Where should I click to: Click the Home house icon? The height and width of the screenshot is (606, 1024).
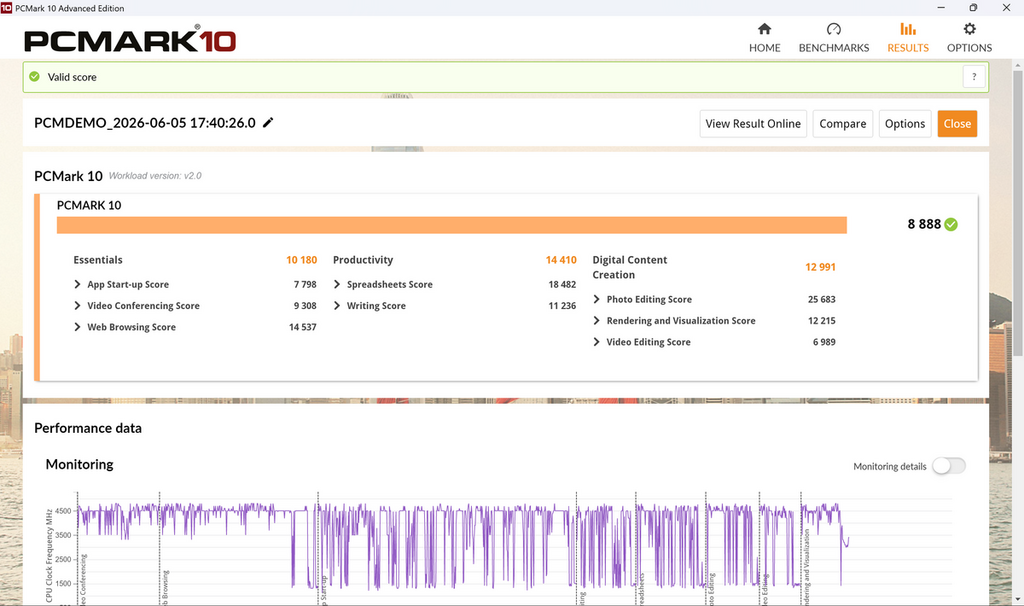pyautogui.click(x=764, y=29)
